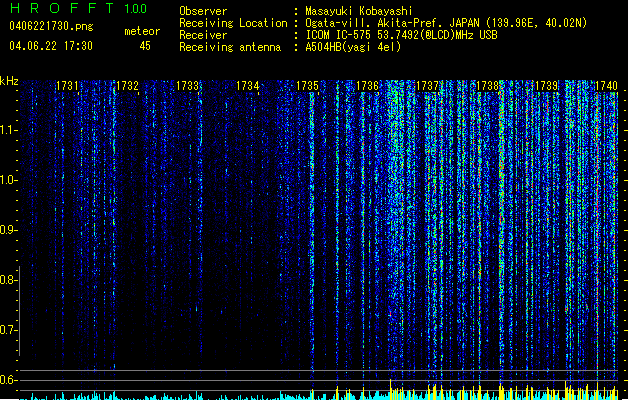
Task: Click the 1738 time marker
Action: [487, 86]
